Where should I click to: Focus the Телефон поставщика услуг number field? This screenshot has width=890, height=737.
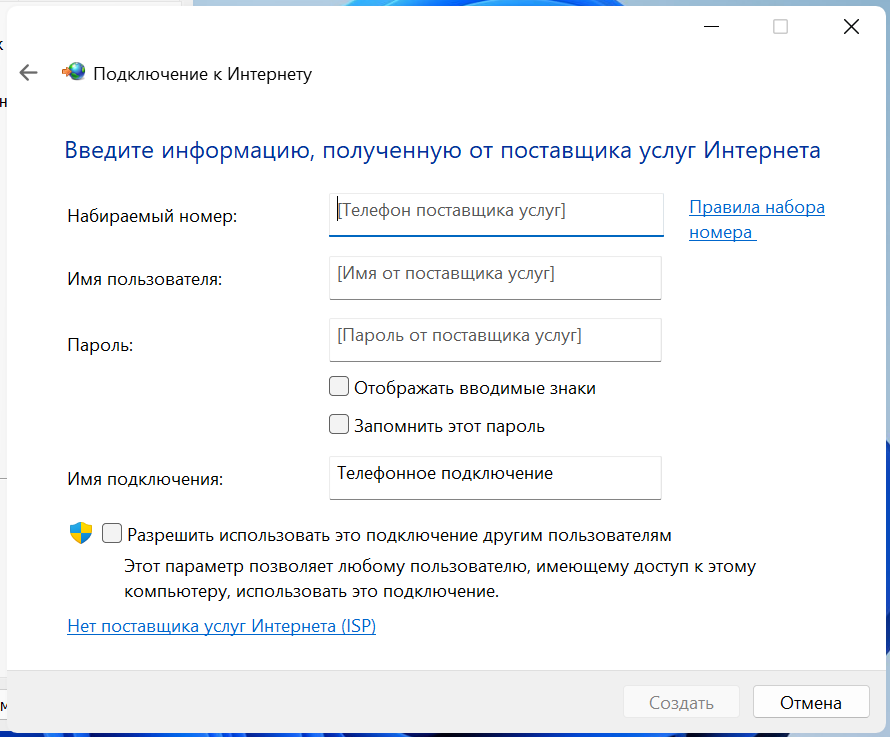(x=495, y=214)
